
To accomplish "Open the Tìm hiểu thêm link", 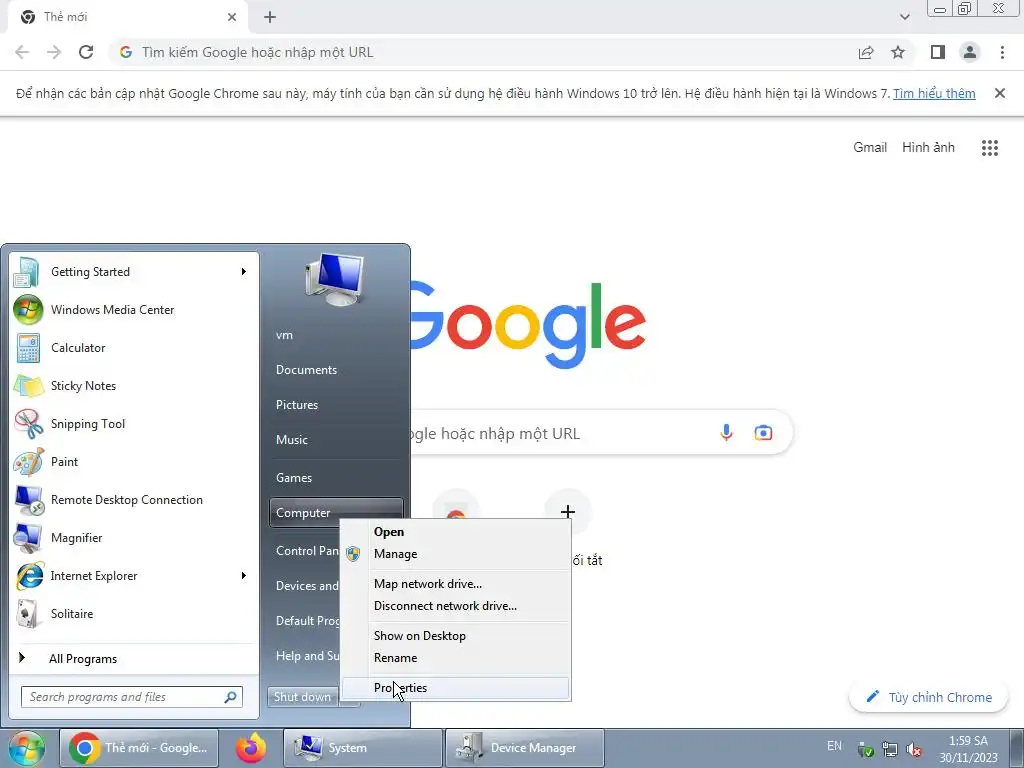I will coord(934,93).
